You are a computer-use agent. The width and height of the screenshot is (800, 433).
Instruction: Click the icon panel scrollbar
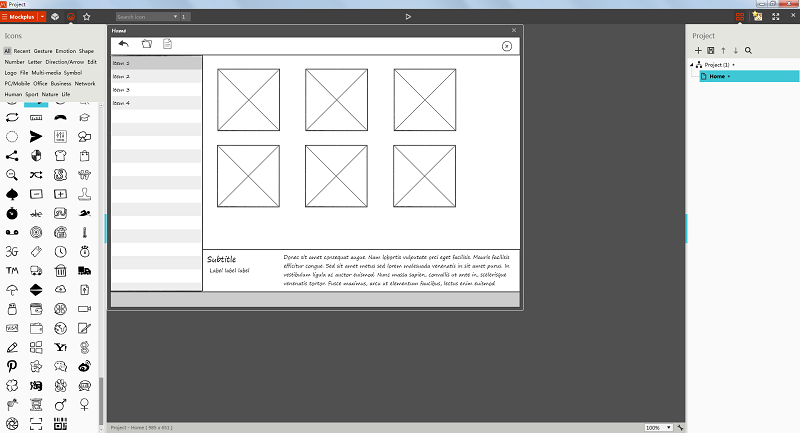[101, 403]
